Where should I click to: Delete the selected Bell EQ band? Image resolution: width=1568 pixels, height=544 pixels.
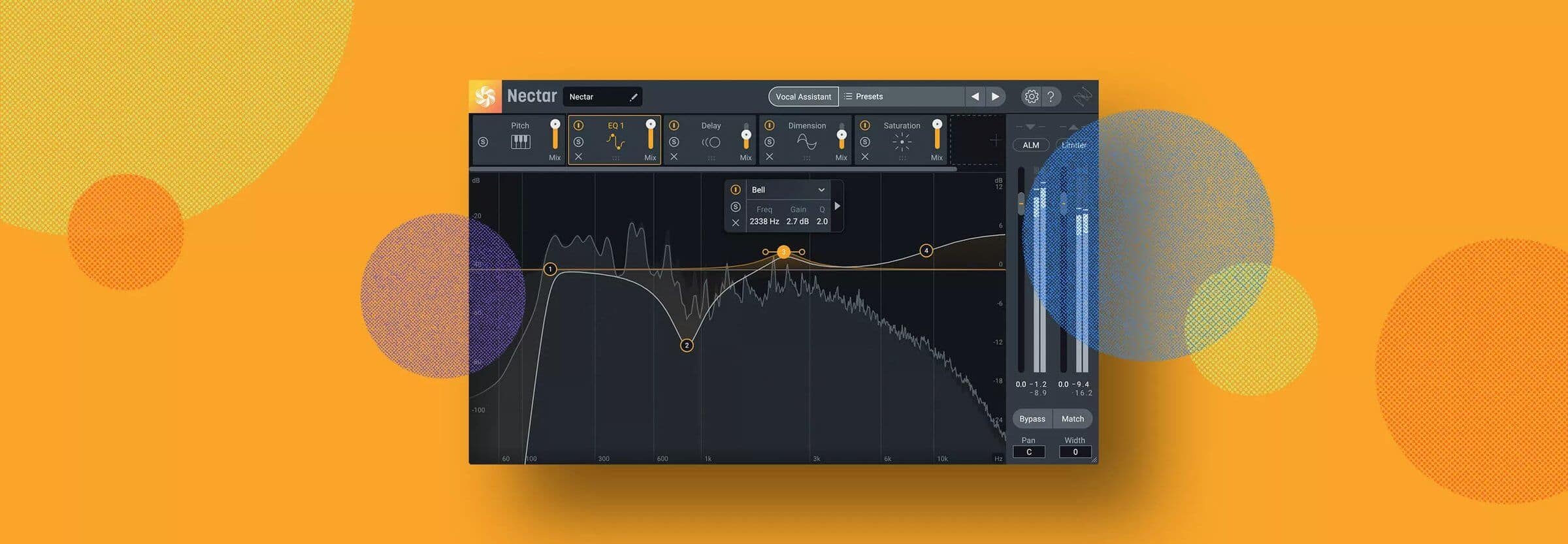click(x=736, y=223)
